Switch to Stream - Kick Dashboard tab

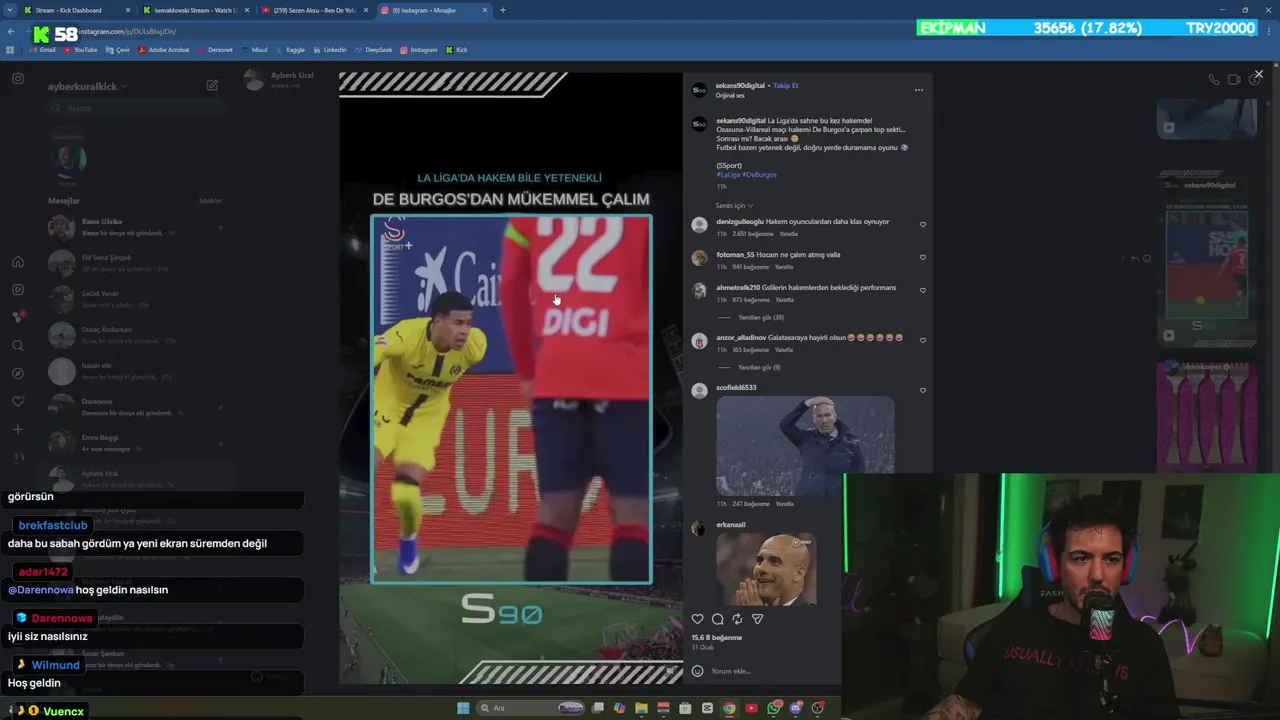(x=76, y=10)
